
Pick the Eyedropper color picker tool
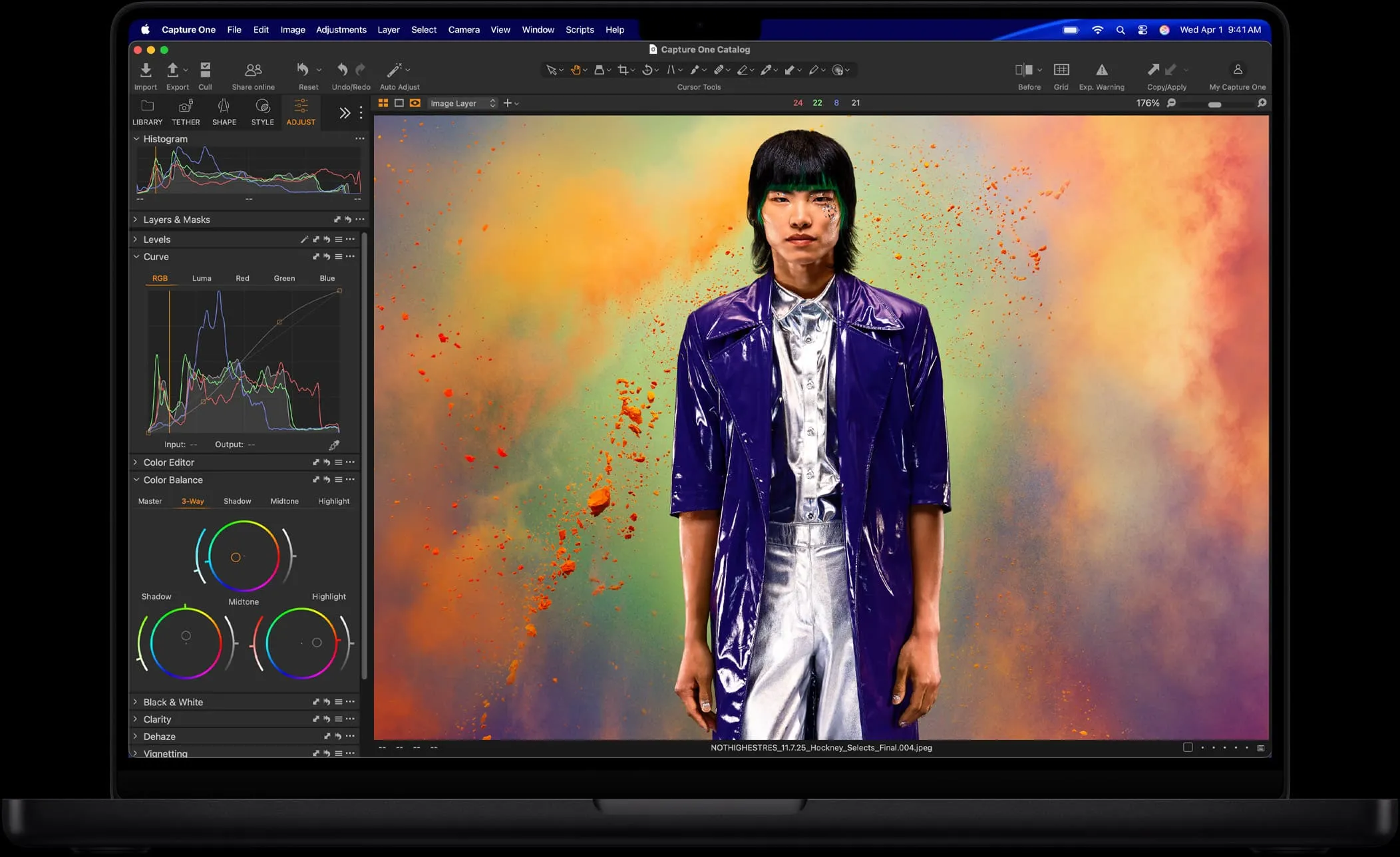pyautogui.click(x=767, y=69)
